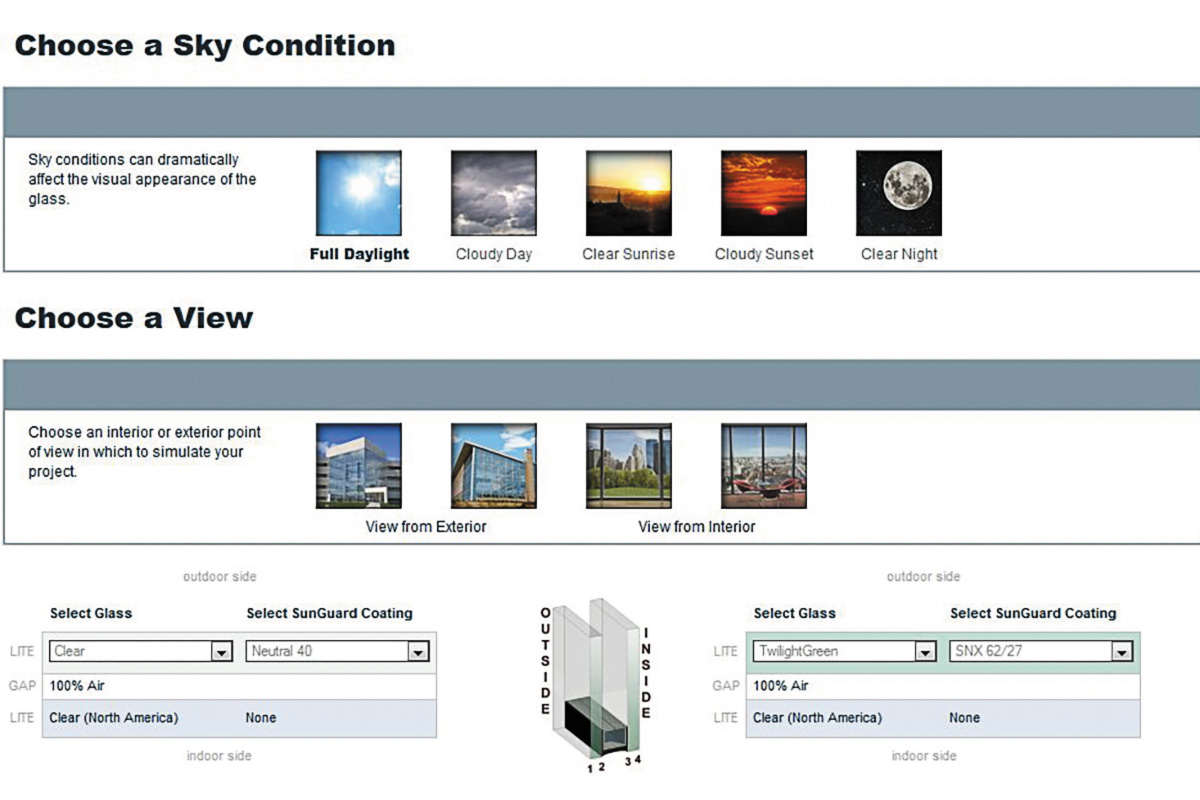Click the View from Exterior label
The width and height of the screenshot is (1200, 800).
point(426,526)
